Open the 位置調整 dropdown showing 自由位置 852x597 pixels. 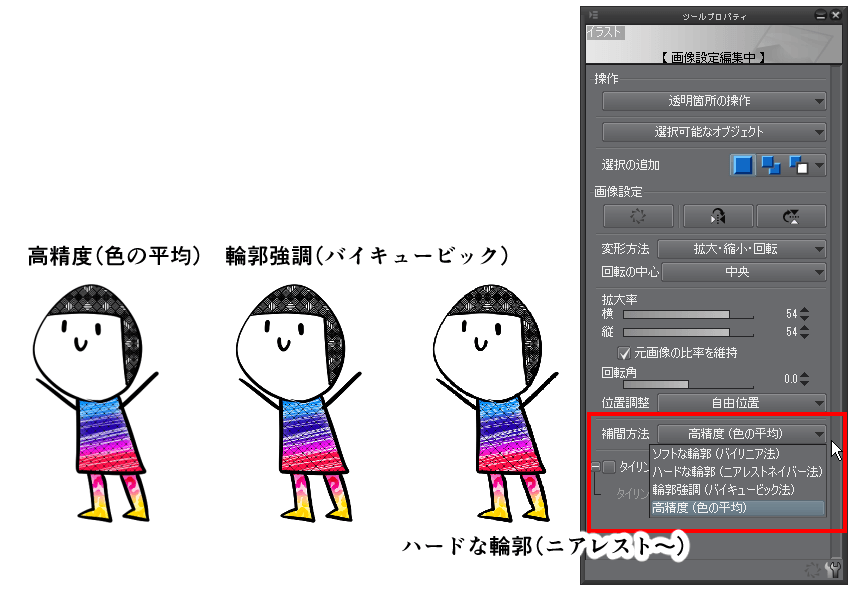[x=742, y=403]
